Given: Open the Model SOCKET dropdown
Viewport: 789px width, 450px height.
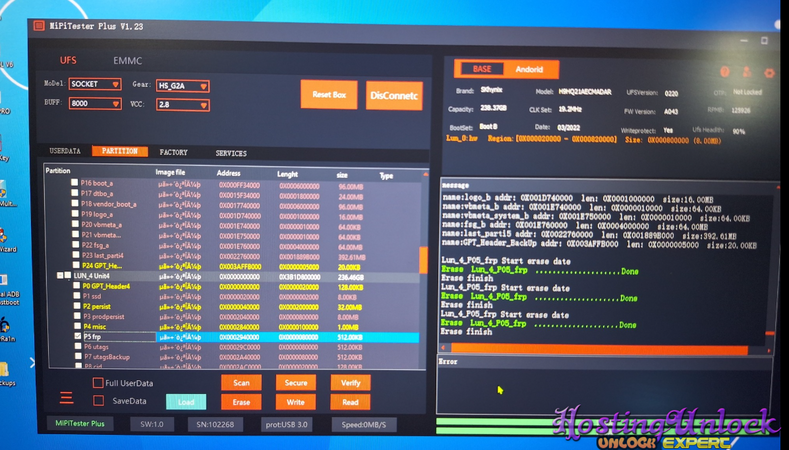Looking at the screenshot, I should point(96,86).
